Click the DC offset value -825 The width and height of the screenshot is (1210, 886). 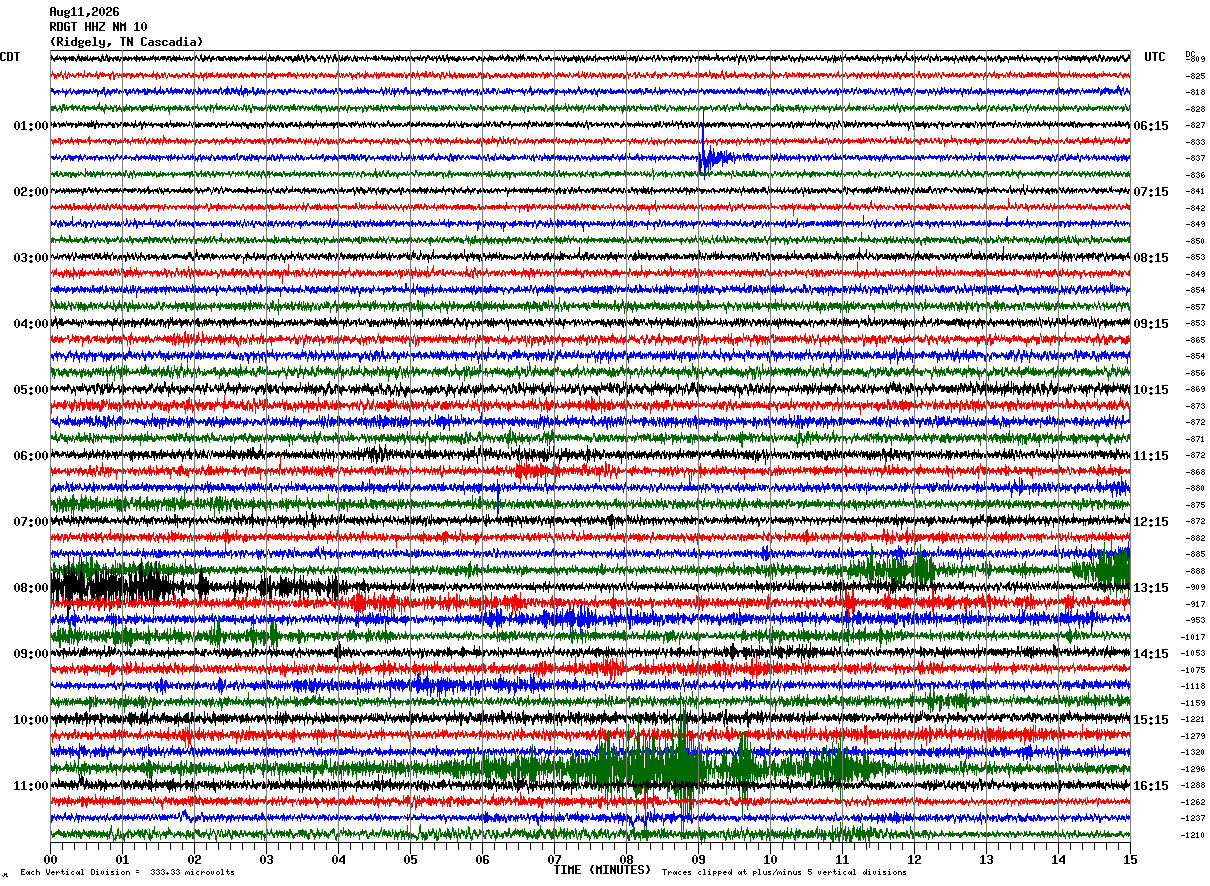(x=1195, y=76)
